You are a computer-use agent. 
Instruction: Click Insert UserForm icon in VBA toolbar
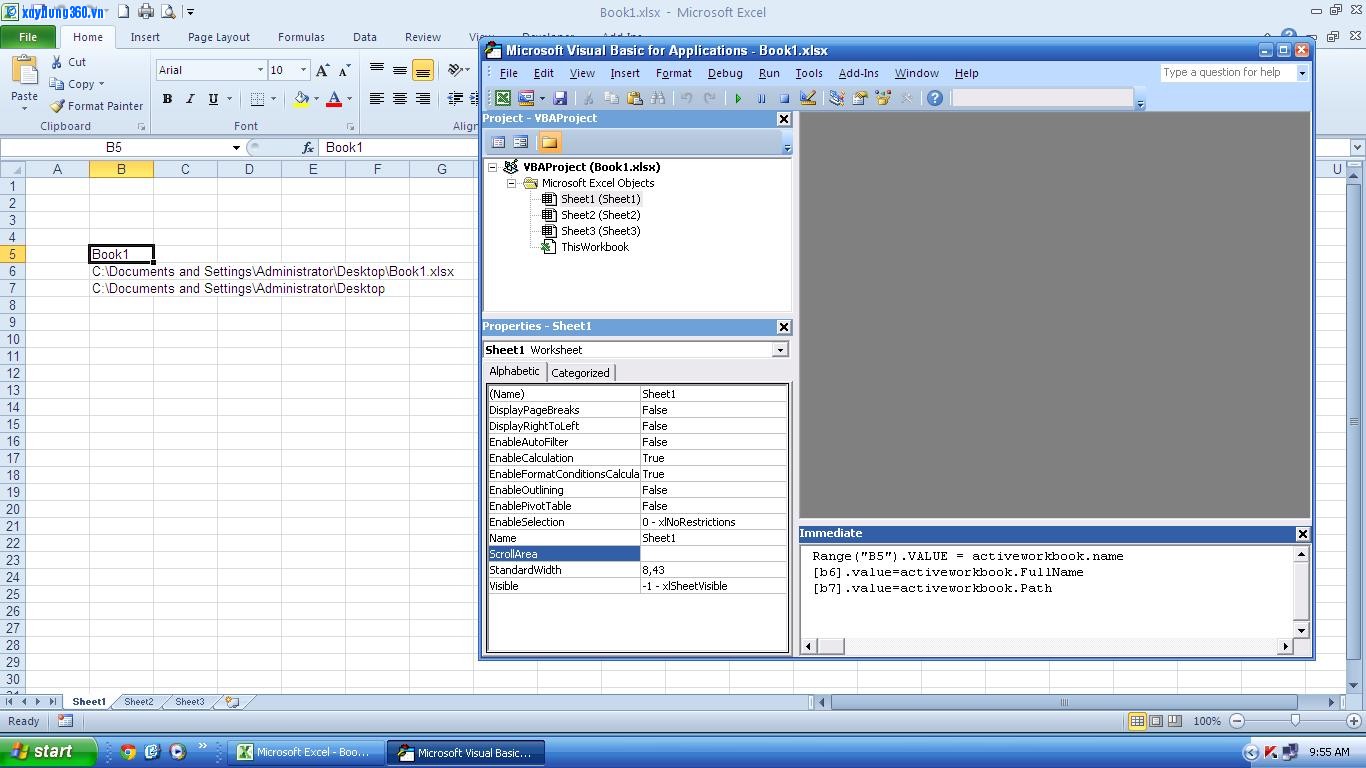tap(526, 98)
